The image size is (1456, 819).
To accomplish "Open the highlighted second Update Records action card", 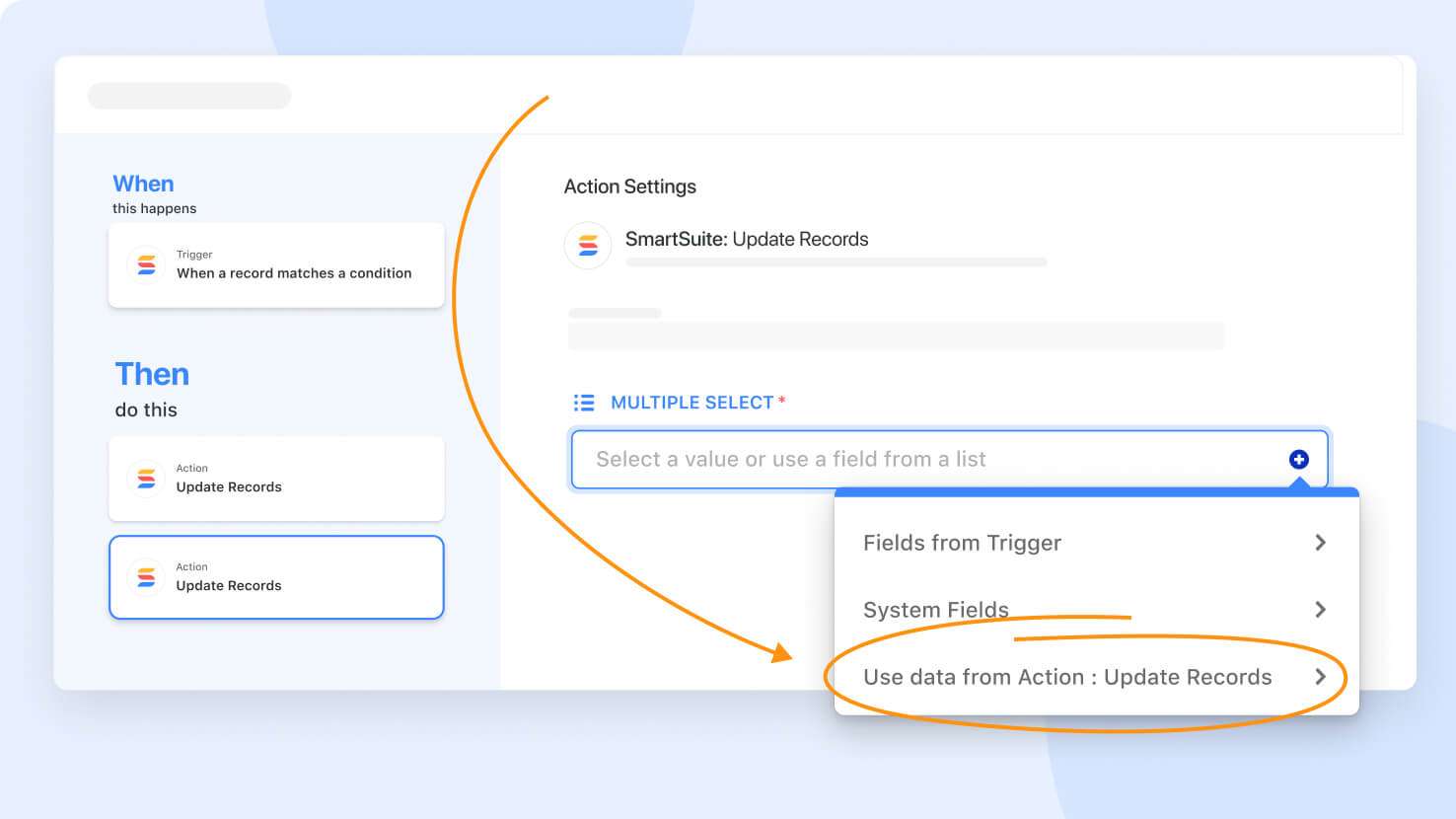I will (276, 577).
